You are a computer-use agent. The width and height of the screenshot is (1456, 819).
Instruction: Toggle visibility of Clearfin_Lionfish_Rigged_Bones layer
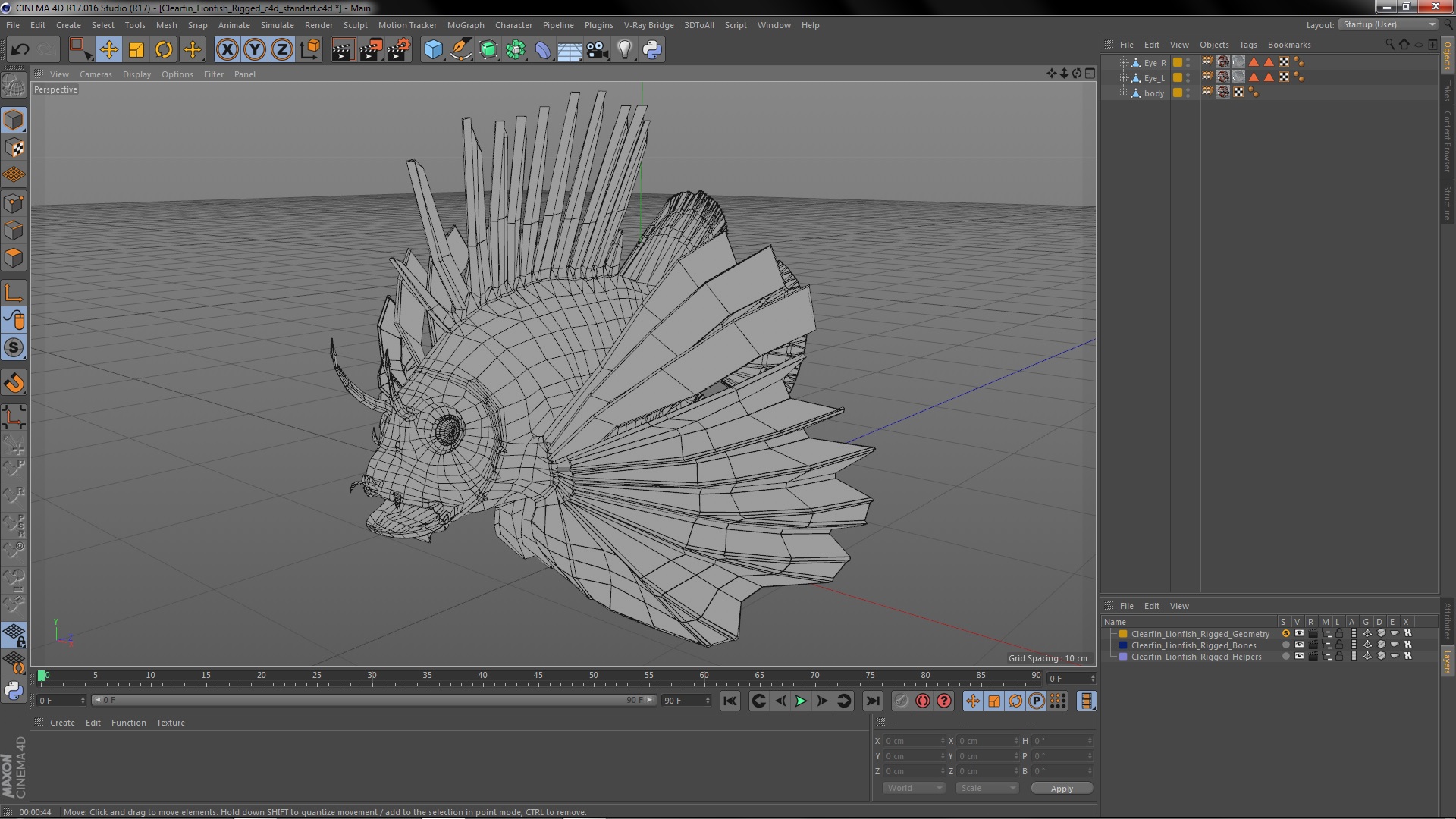tap(1299, 645)
